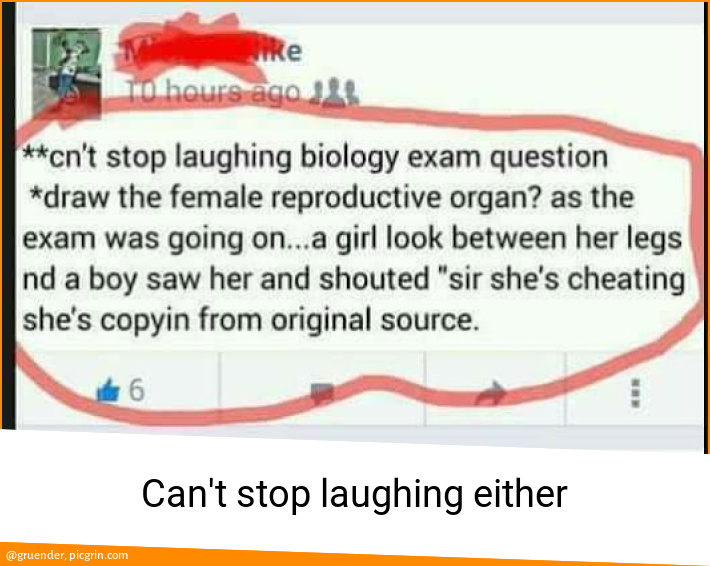Like the post with the thumbs-up icon
This screenshot has width=710, height=566.
click(109, 390)
